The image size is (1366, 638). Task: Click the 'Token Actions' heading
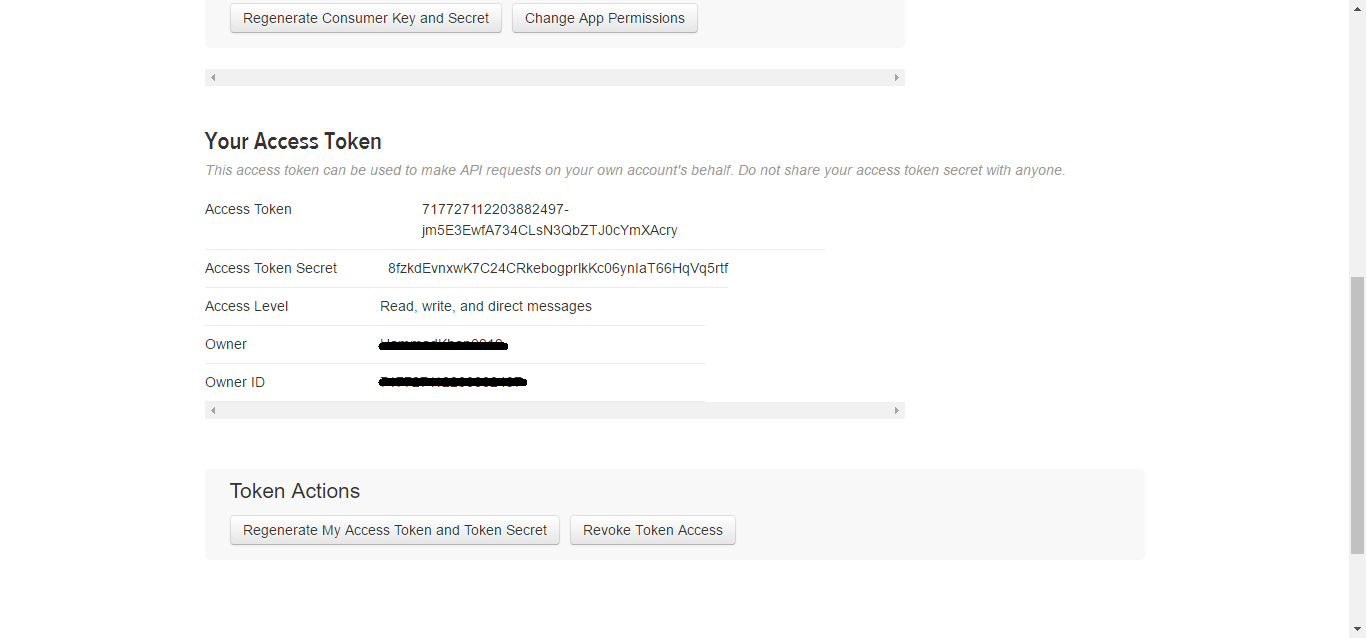coord(295,491)
